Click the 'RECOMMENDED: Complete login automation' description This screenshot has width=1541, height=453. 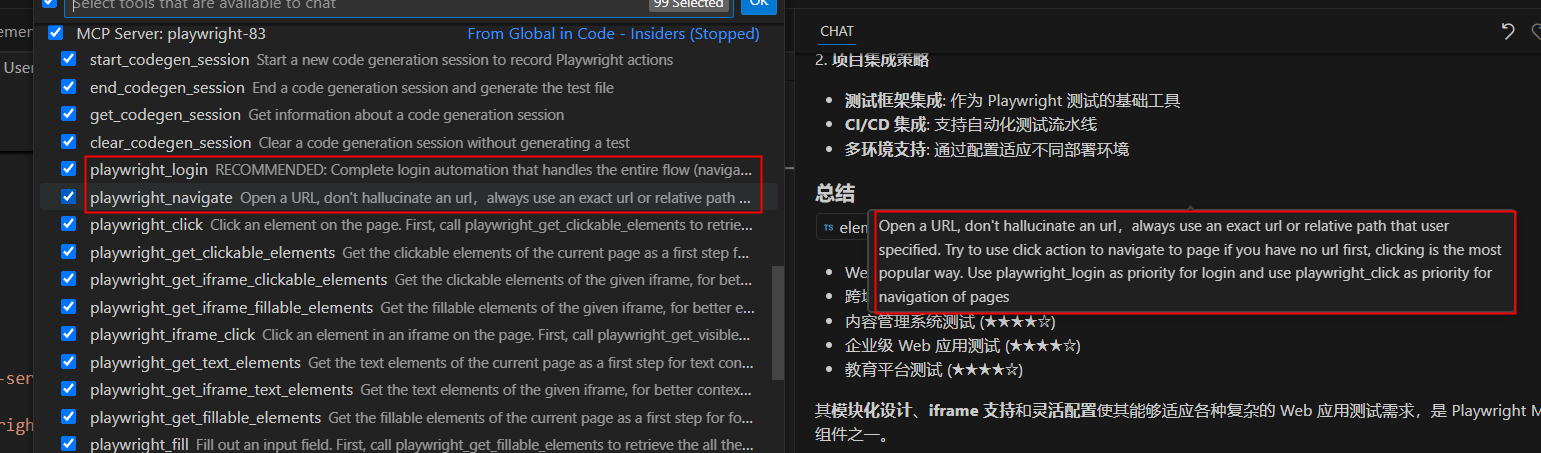click(x=484, y=170)
